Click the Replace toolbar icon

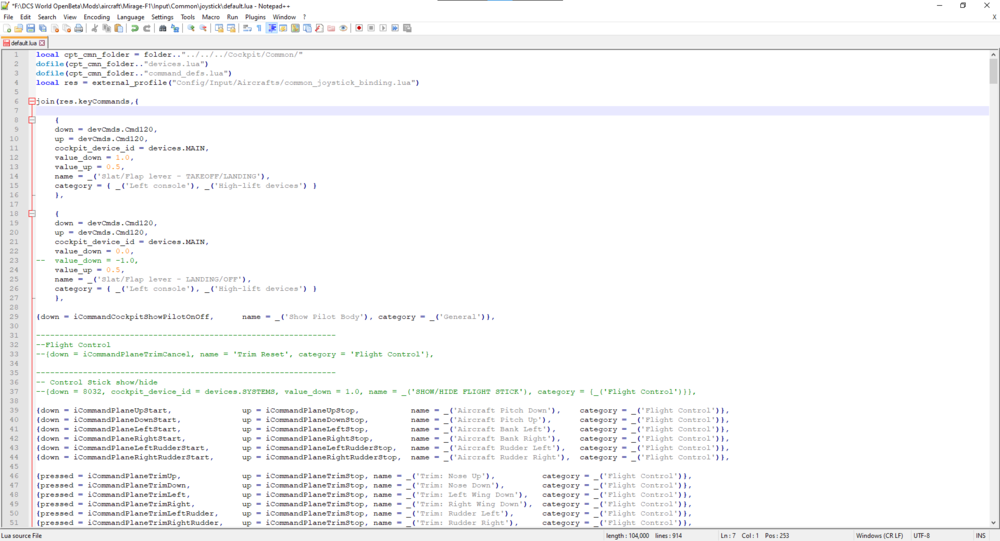click(175, 28)
